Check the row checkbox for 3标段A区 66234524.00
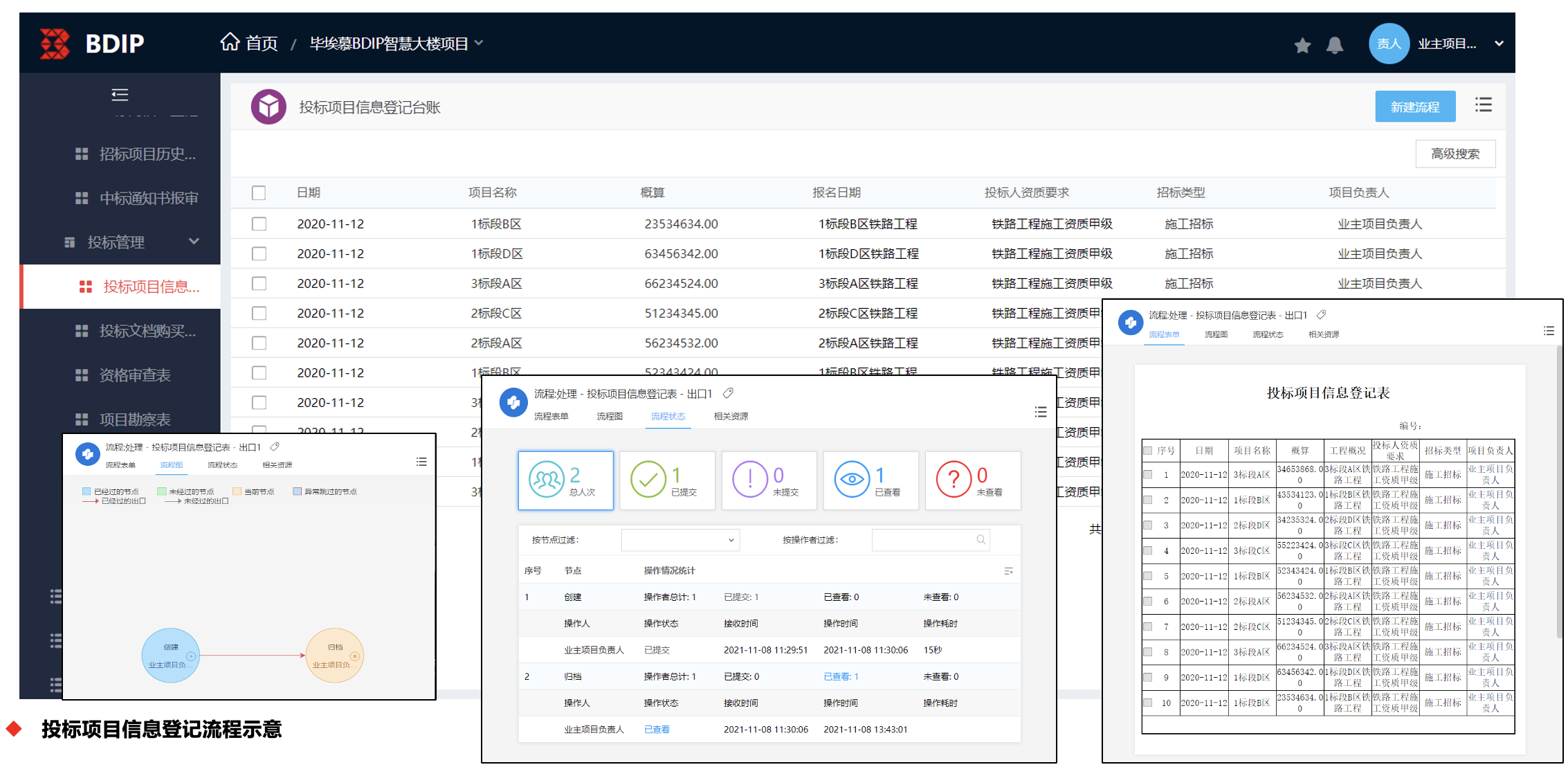The height and width of the screenshot is (767, 1568). [x=259, y=284]
